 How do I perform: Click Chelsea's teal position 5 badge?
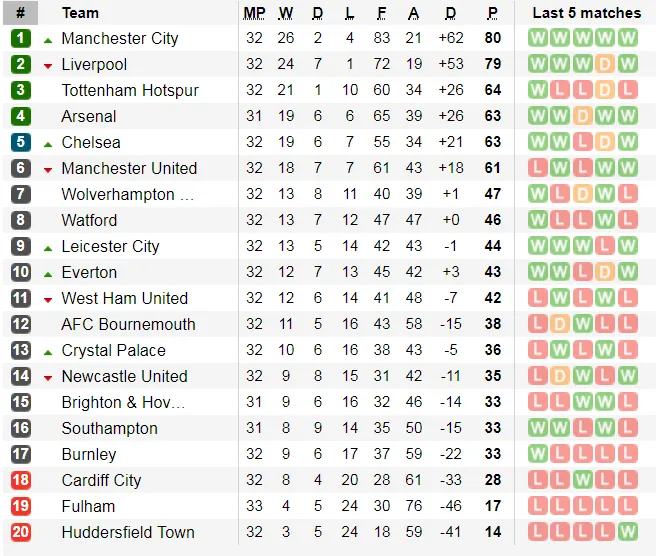pos(21,142)
